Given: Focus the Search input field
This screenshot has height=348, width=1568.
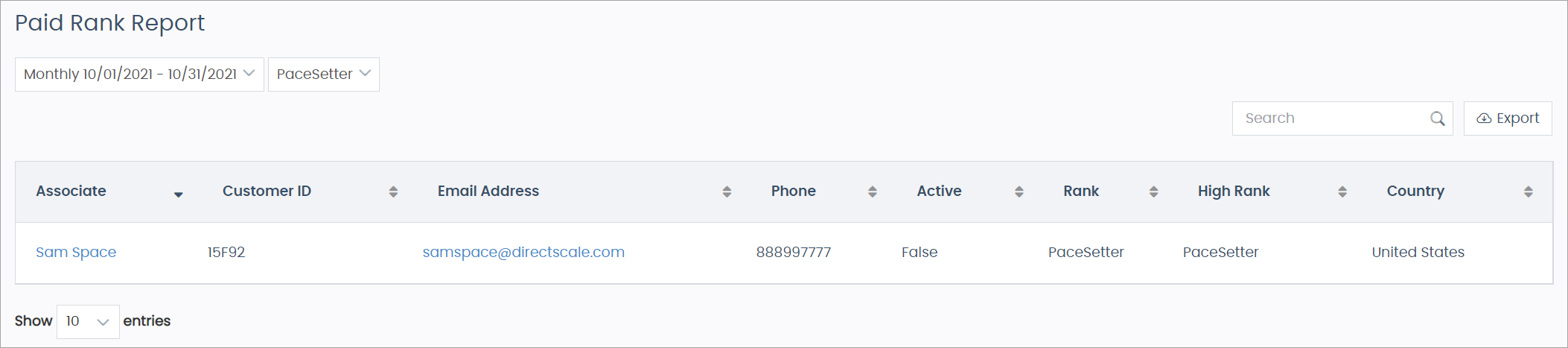Looking at the screenshot, I should click(1329, 118).
